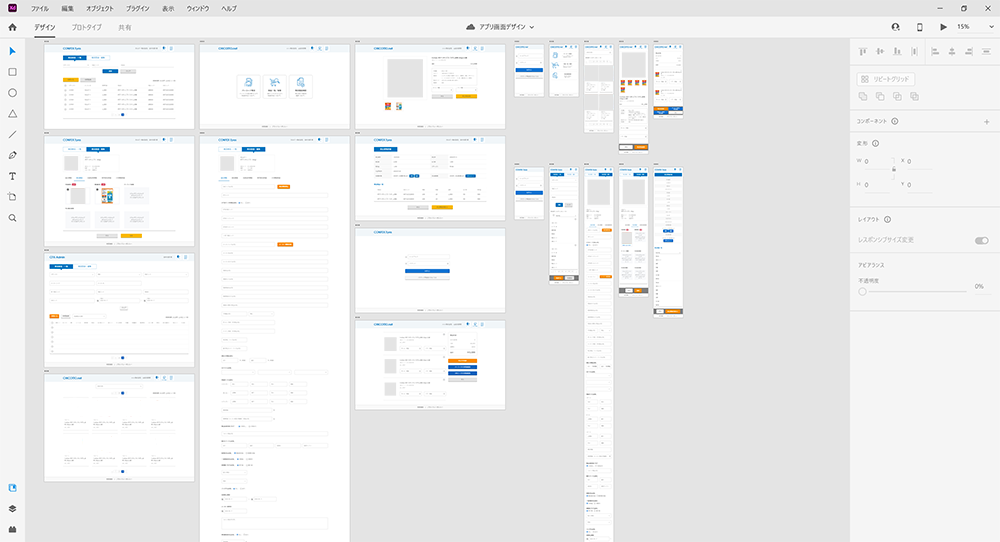Click the Adobe XD app logo
Image resolution: width=1000 pixels, height=542 pixels.
click(12, 8)
